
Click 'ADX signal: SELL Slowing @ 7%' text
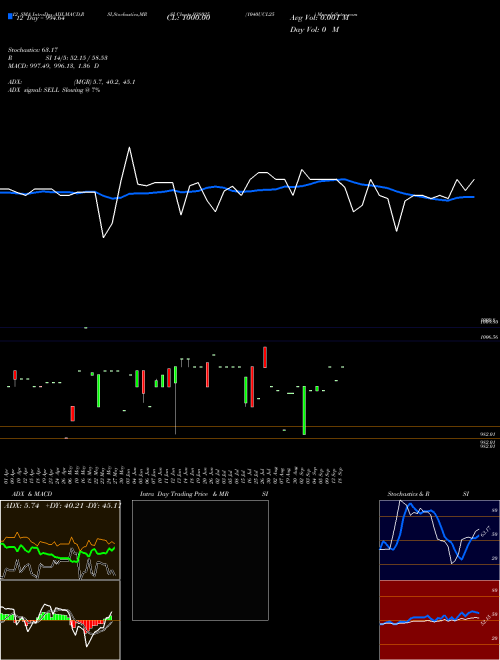coord(54,90)
